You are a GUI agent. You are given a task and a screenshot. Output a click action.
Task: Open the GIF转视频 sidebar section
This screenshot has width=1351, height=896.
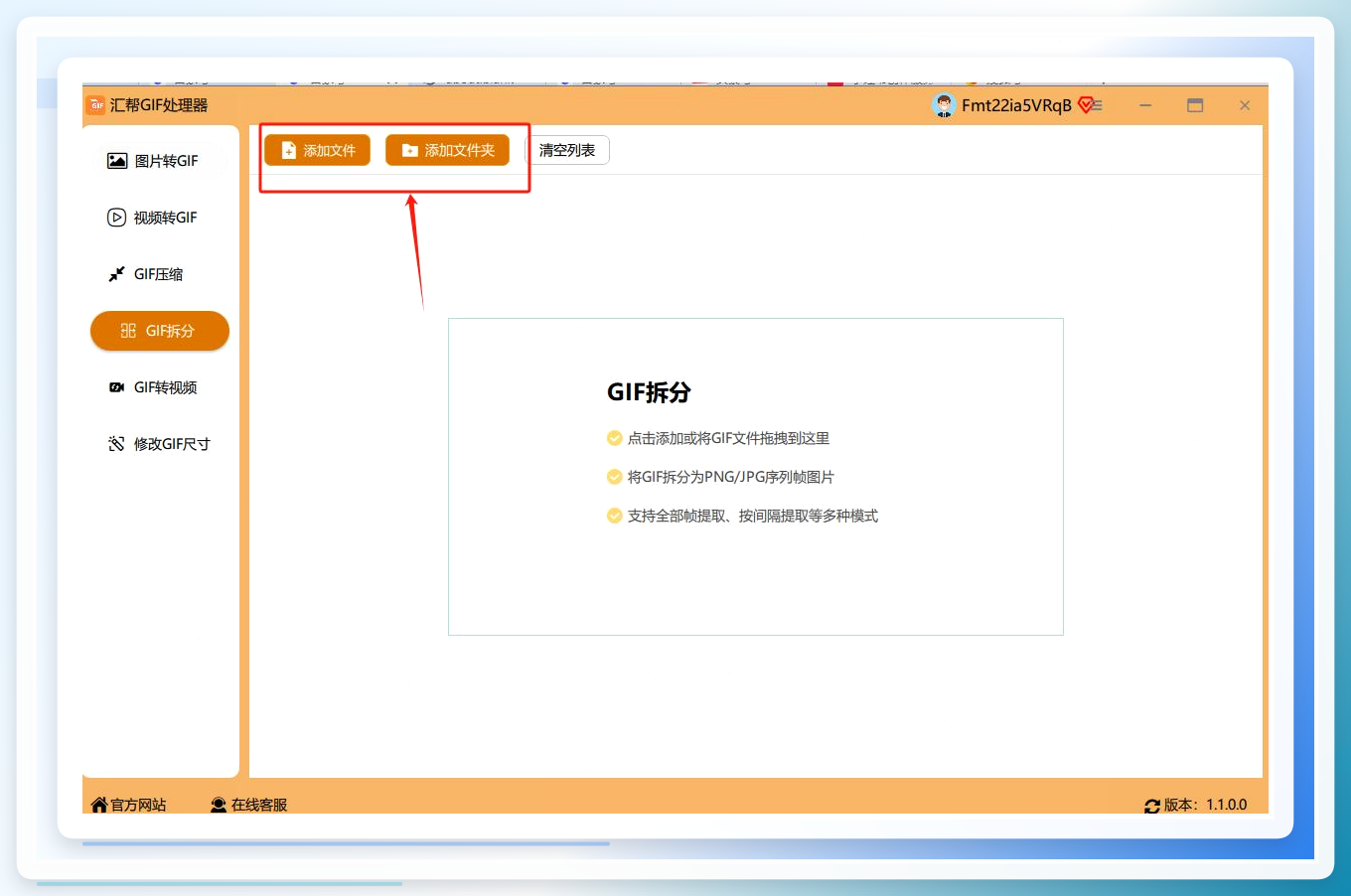click(159, 387)
